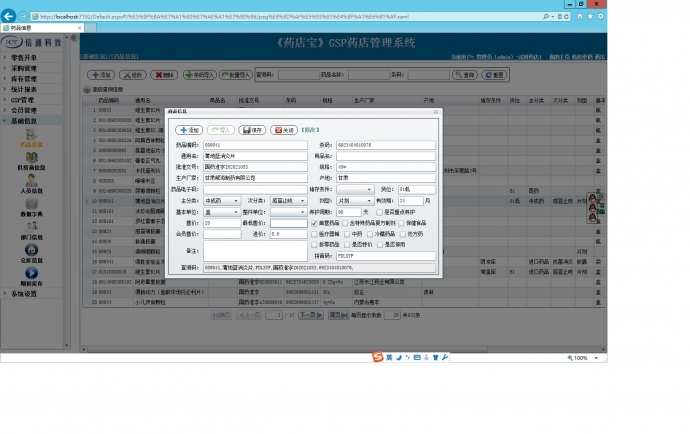The width and height of the screenshot is (690, 434).
Task: Toggle 处方药 checkbox
Action: click(403, 234)
